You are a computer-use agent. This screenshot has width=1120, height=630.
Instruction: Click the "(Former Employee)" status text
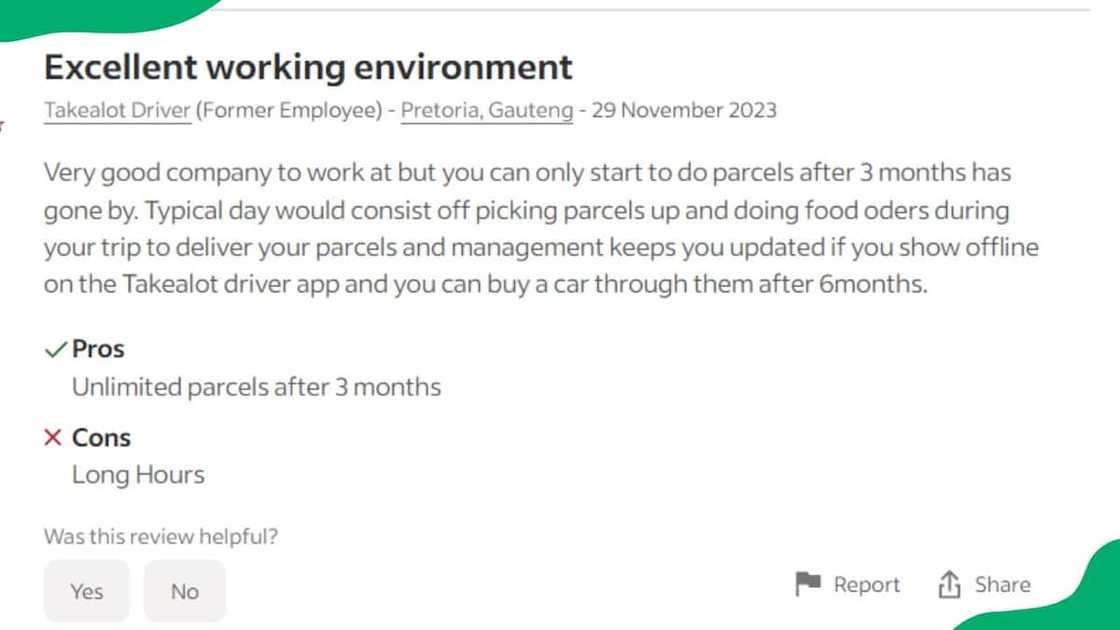pyautogui.click(x=289, y=110)
